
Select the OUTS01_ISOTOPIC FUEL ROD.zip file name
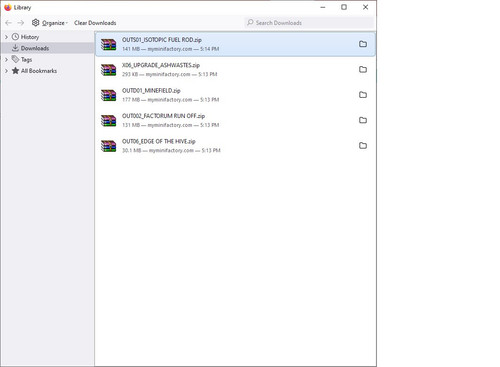pyautogui.click(x=162, y=40)
